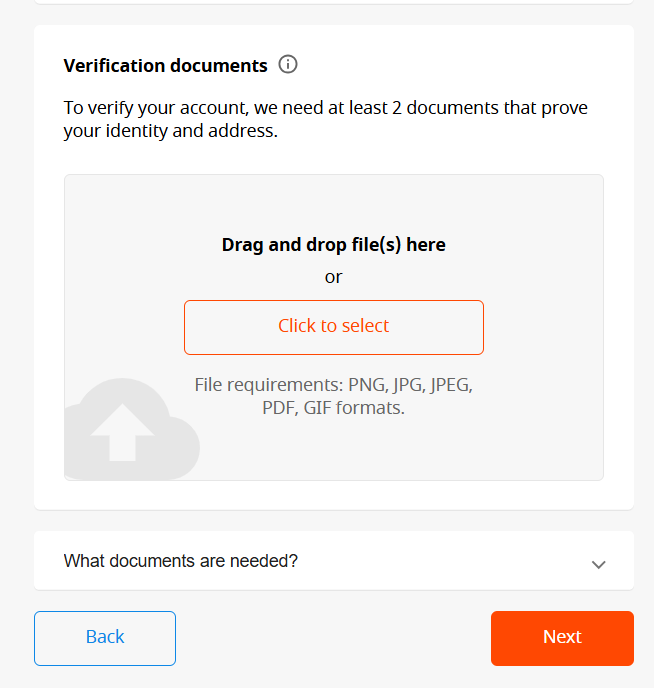Expand the documents needed chevron arrow
The height and width of the screenshot is (688, 656).
598,564
